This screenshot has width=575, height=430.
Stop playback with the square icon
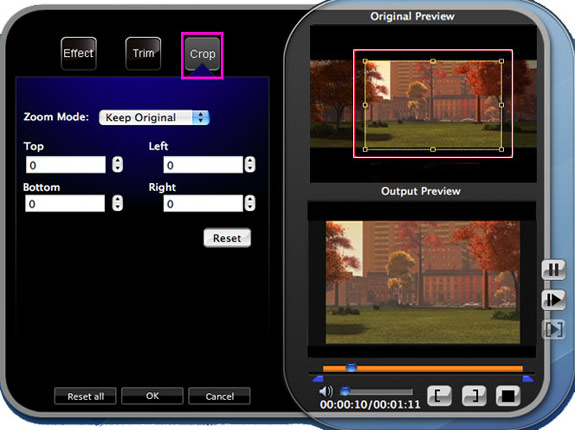(x=508, y=396)
